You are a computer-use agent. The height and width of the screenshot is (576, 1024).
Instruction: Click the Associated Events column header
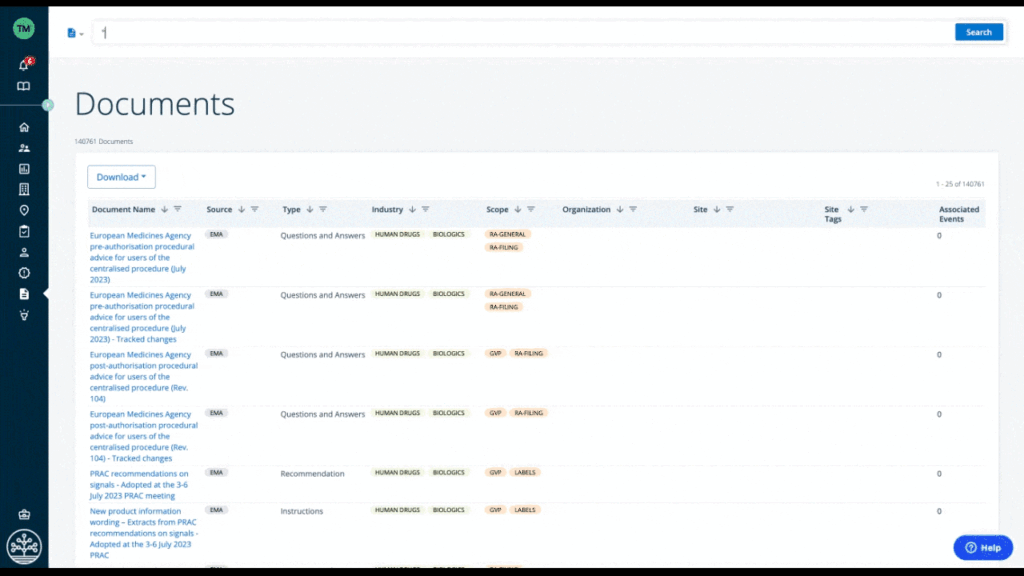pos(959,214)
